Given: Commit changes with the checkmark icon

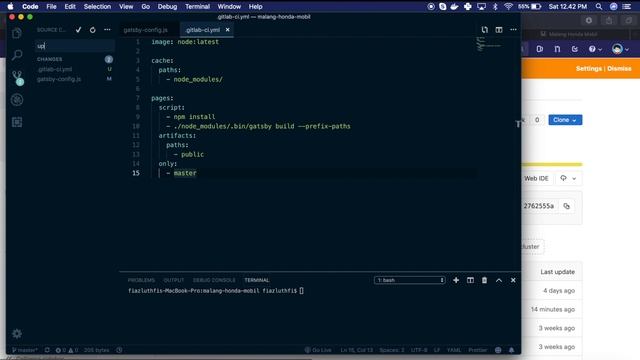Looking at the screenshot, I should (x=78, y=30).
